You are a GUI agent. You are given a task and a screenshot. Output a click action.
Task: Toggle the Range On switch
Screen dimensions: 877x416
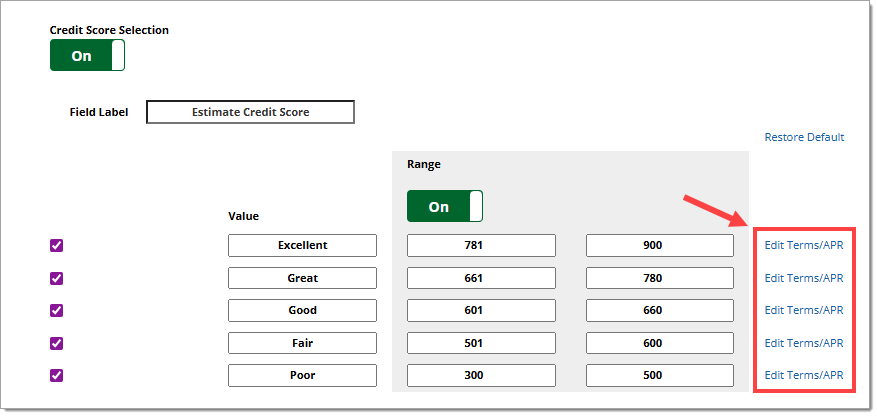(444, 207)
